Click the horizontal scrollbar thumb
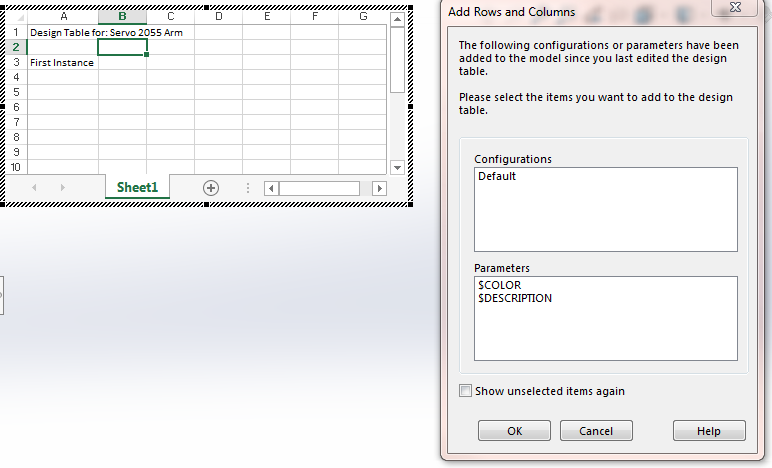The image size is (772, 468). [x=319, y=188]
